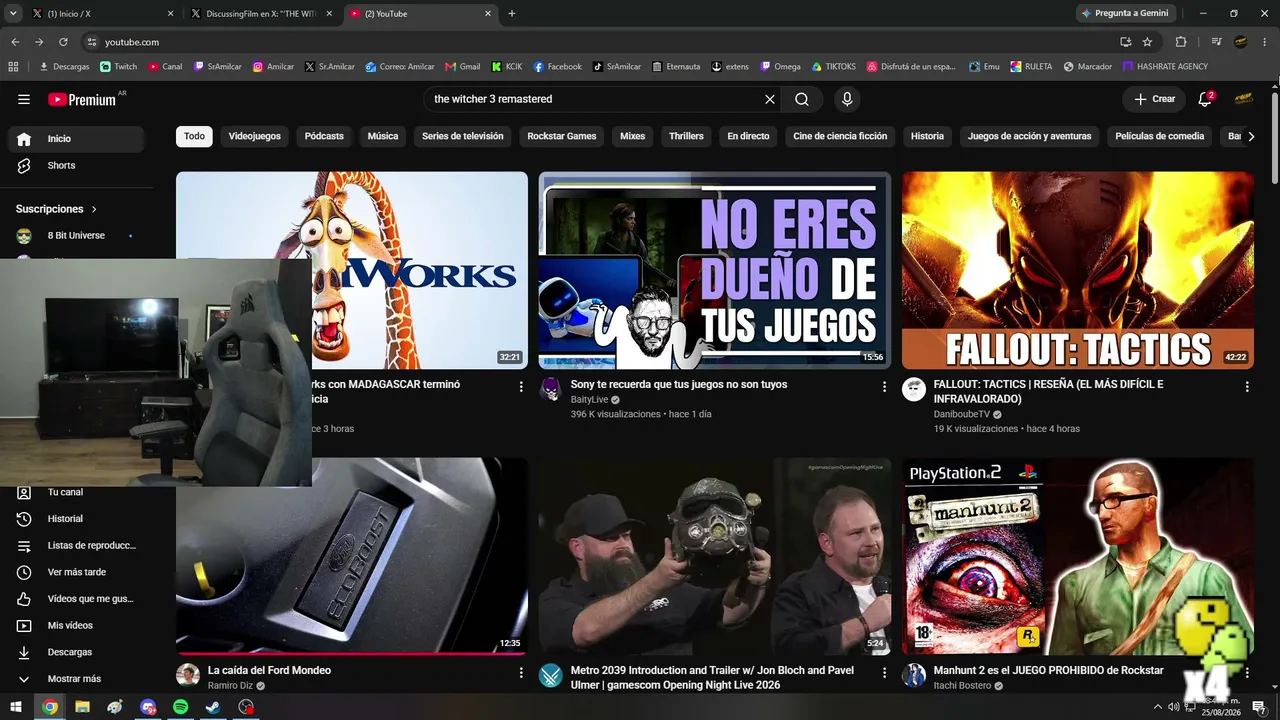This screenshot has height=720, width=1280.
Task: Open Chrome tab search dropdown
Action: [x=13, y=14]
